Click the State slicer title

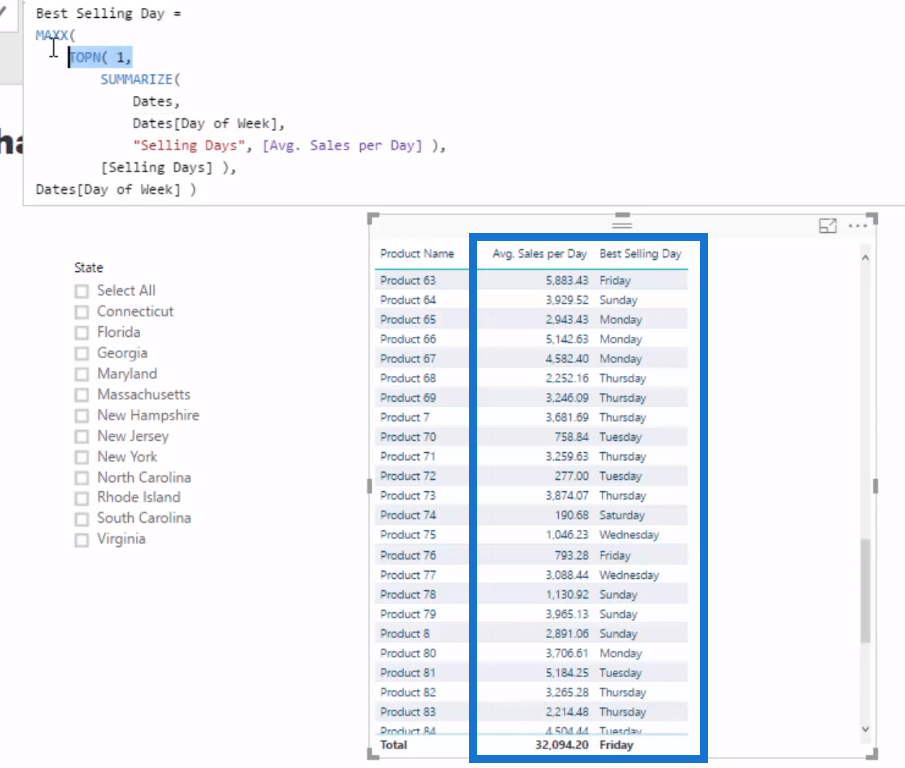[x=88, y=268]
